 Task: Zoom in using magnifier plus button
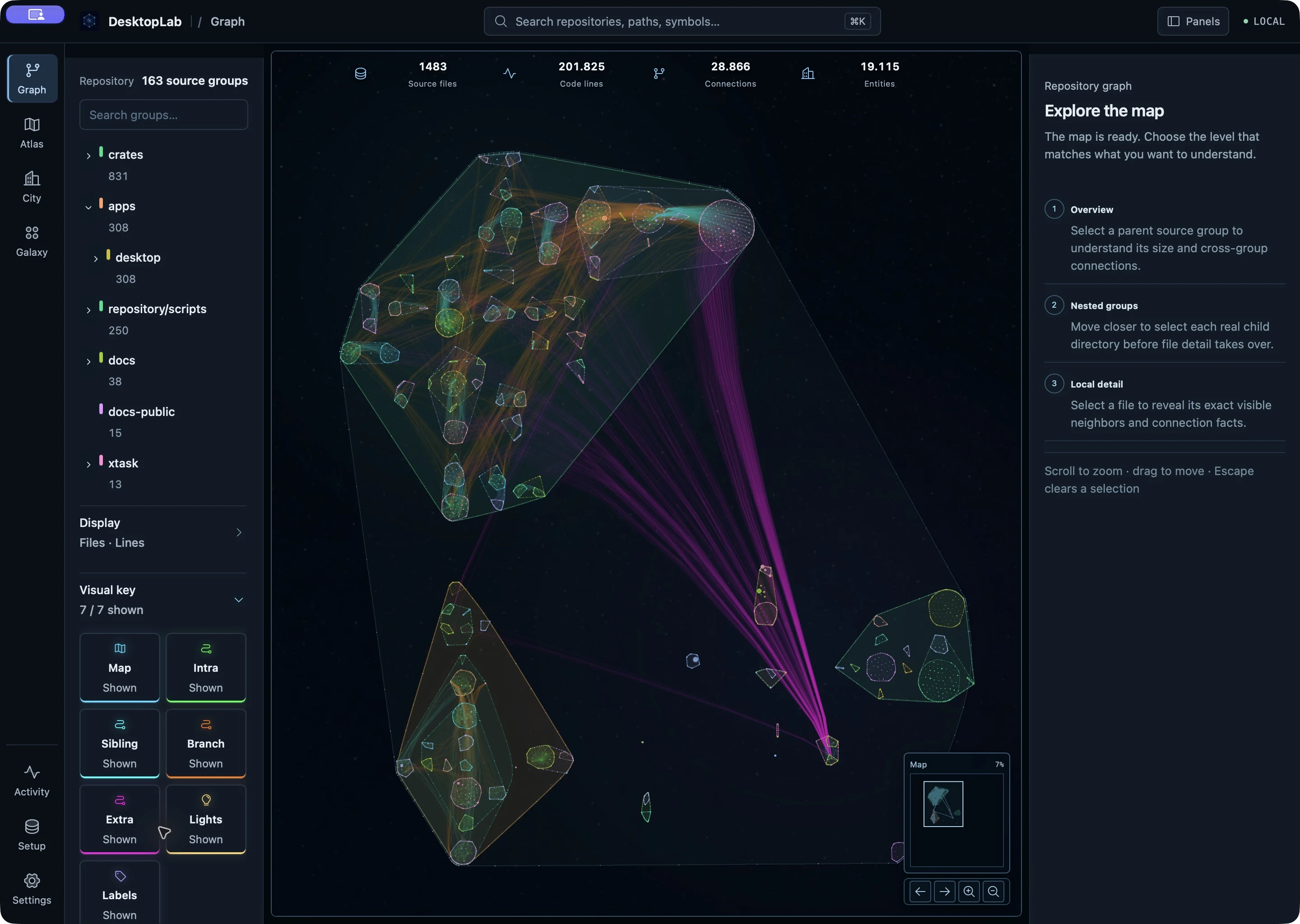coord(969,891)
